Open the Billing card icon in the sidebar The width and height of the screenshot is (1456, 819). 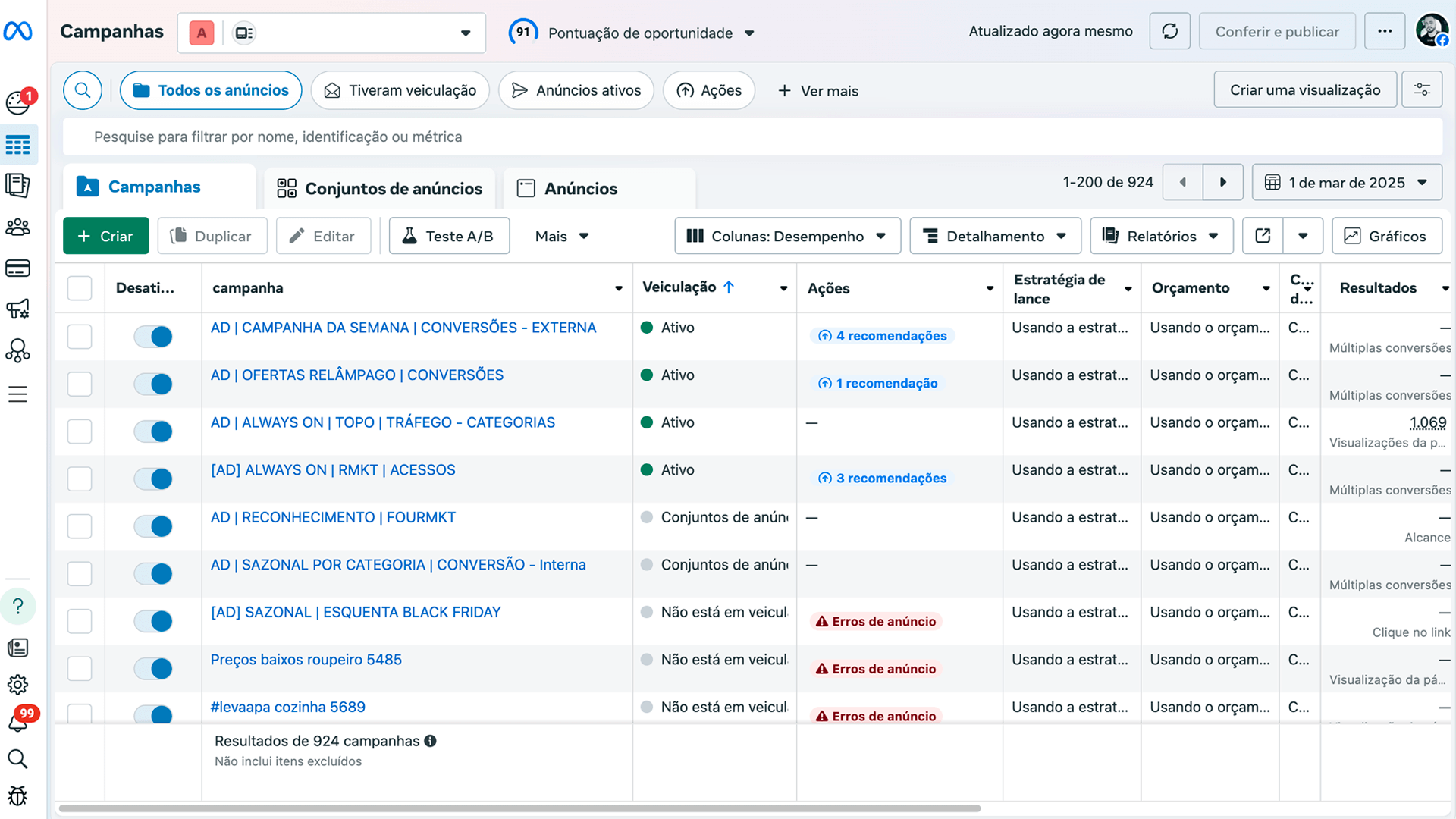coord(18,268)
